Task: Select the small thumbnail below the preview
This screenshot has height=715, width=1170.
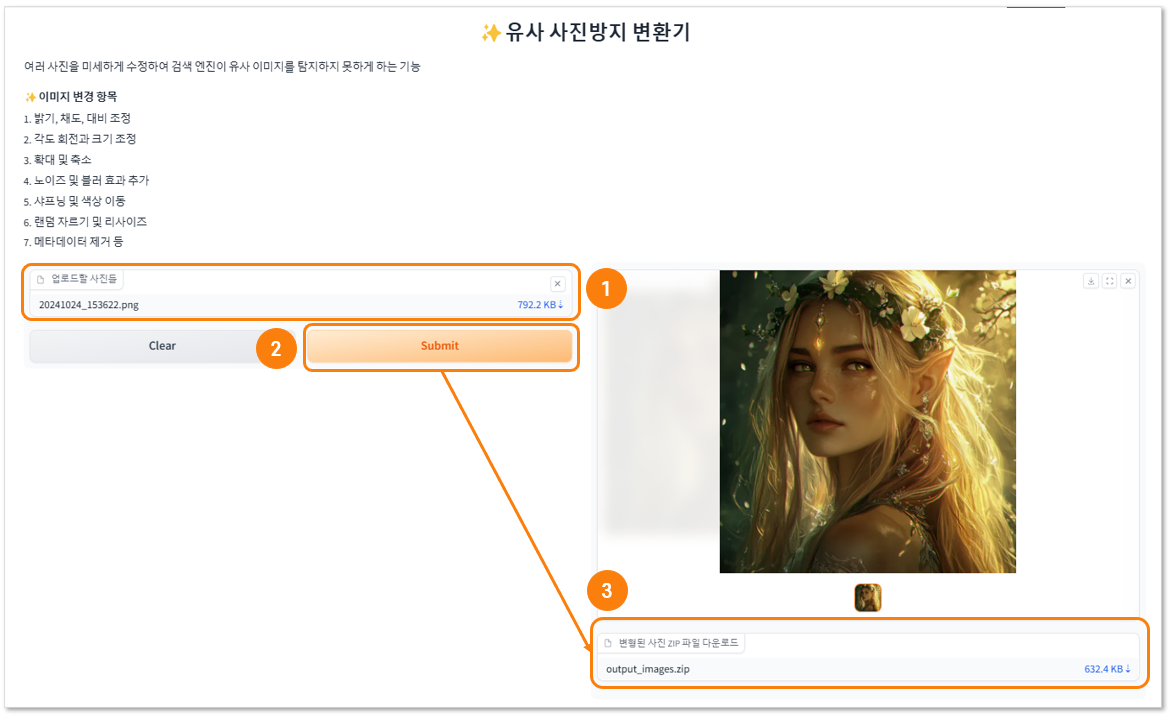Action: pos(868,598)
